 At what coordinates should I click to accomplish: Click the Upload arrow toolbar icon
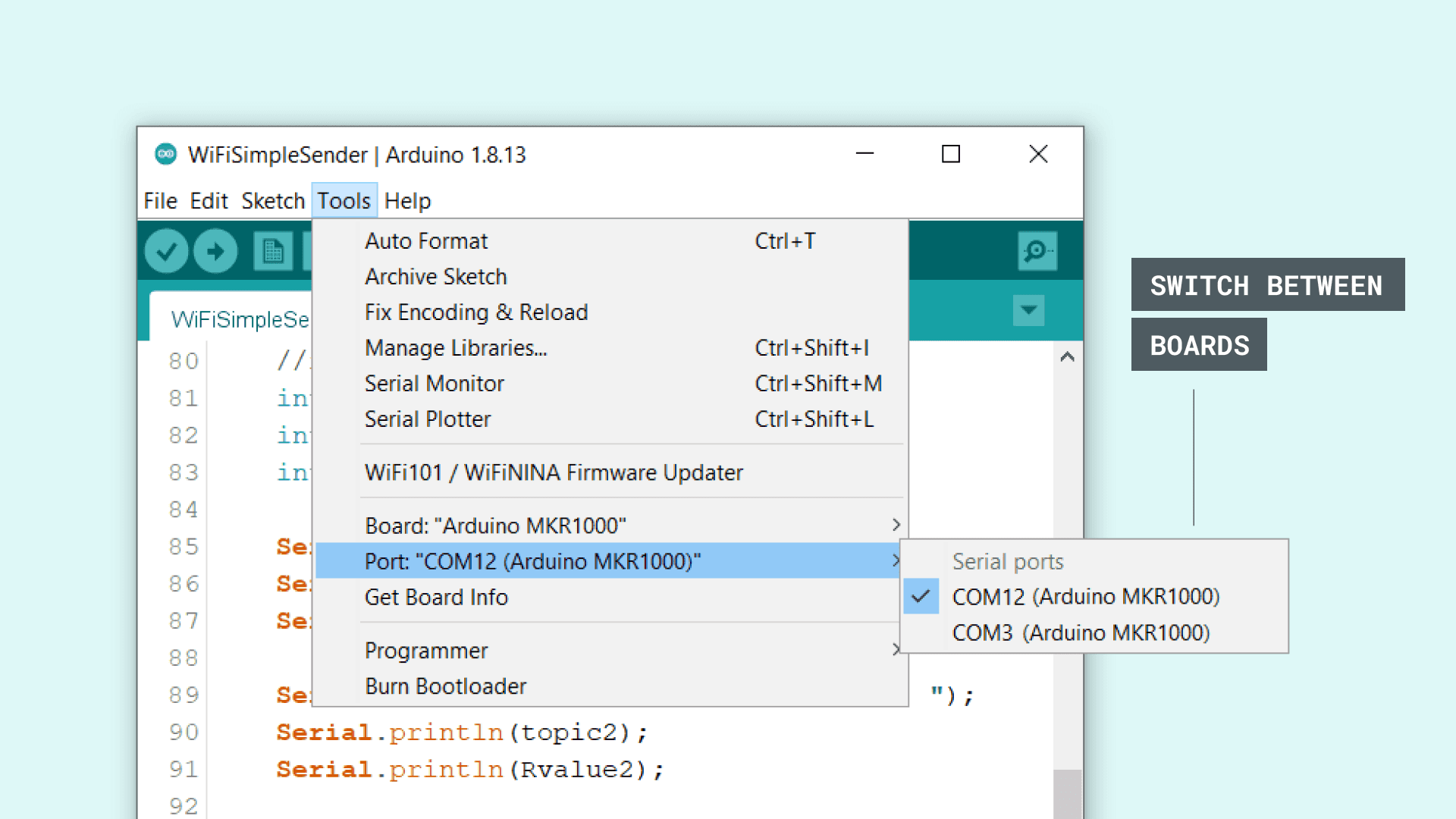216,251
